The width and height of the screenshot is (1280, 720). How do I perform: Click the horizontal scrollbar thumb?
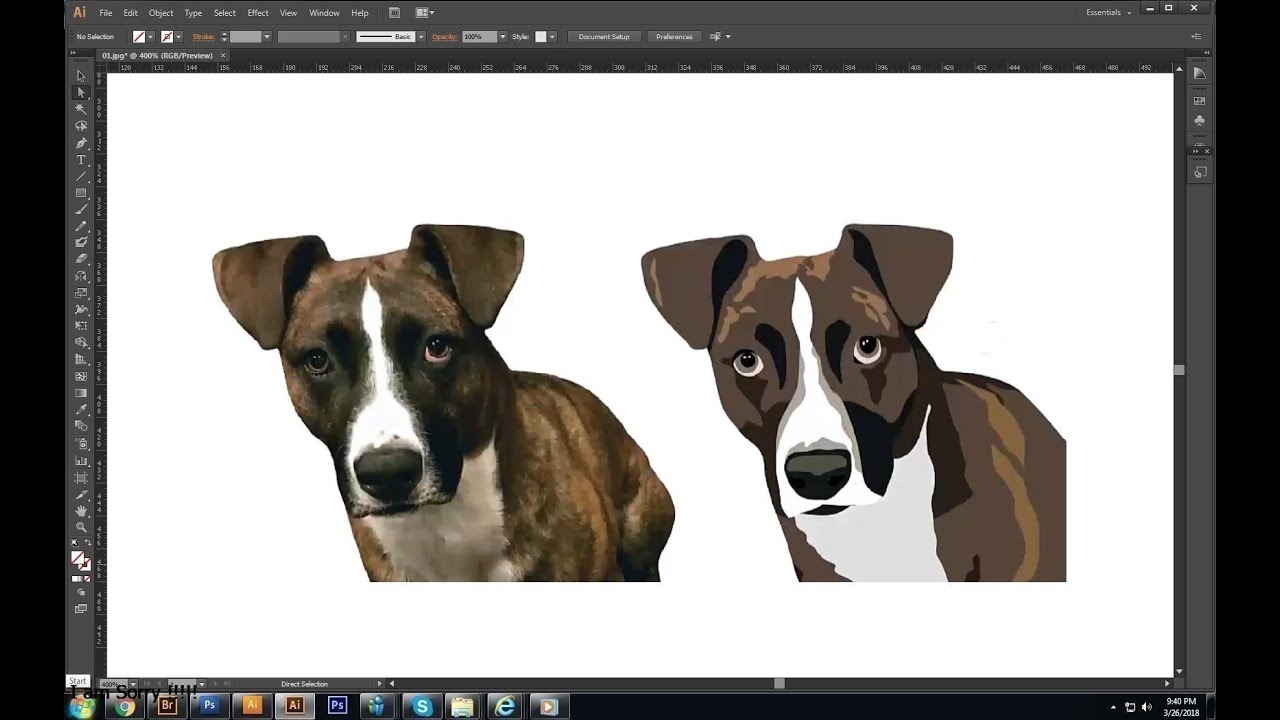(x=779, y=684)
